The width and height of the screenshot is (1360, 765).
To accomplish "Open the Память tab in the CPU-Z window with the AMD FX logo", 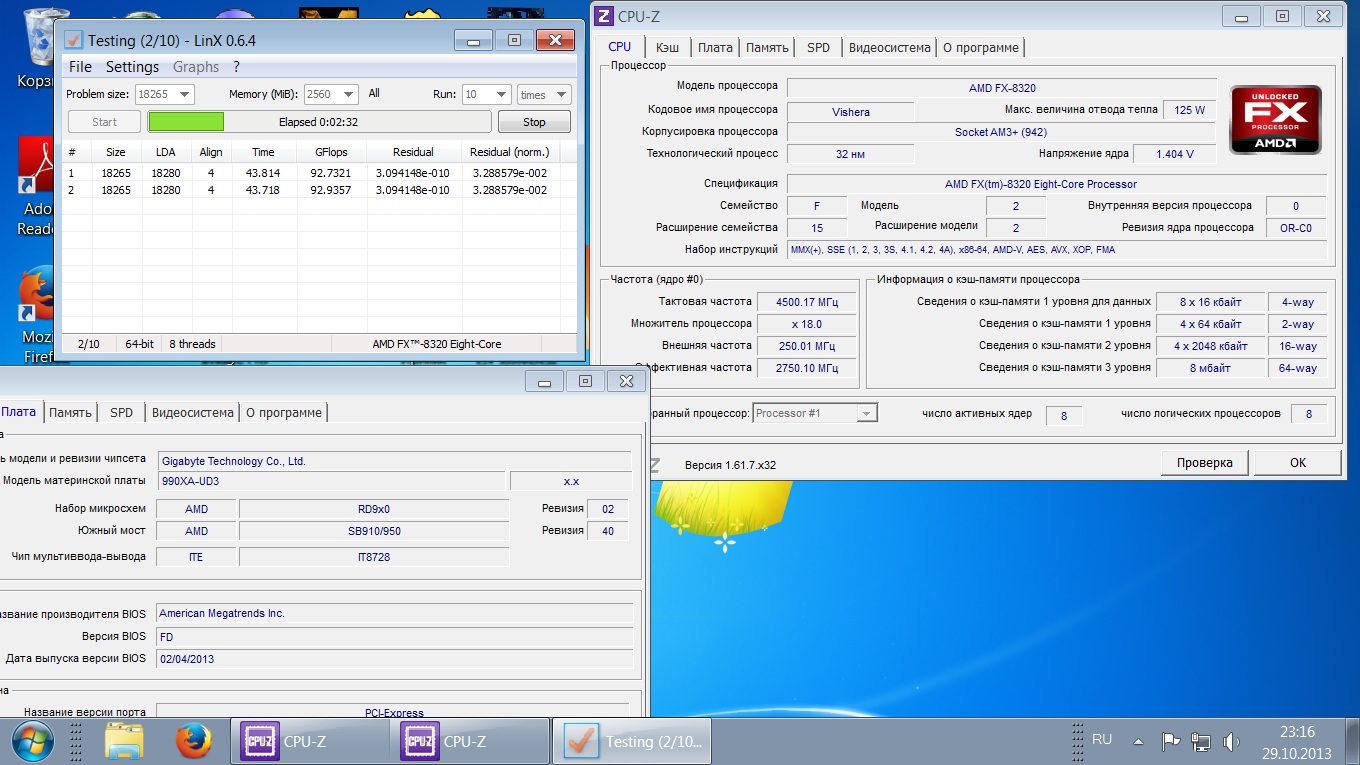I will tap(767, 47).
